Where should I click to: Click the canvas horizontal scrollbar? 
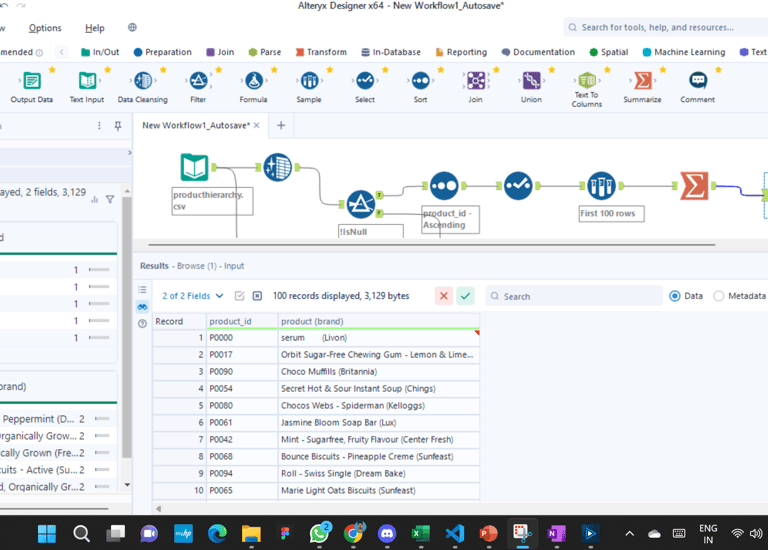click(x=432, y=244)
